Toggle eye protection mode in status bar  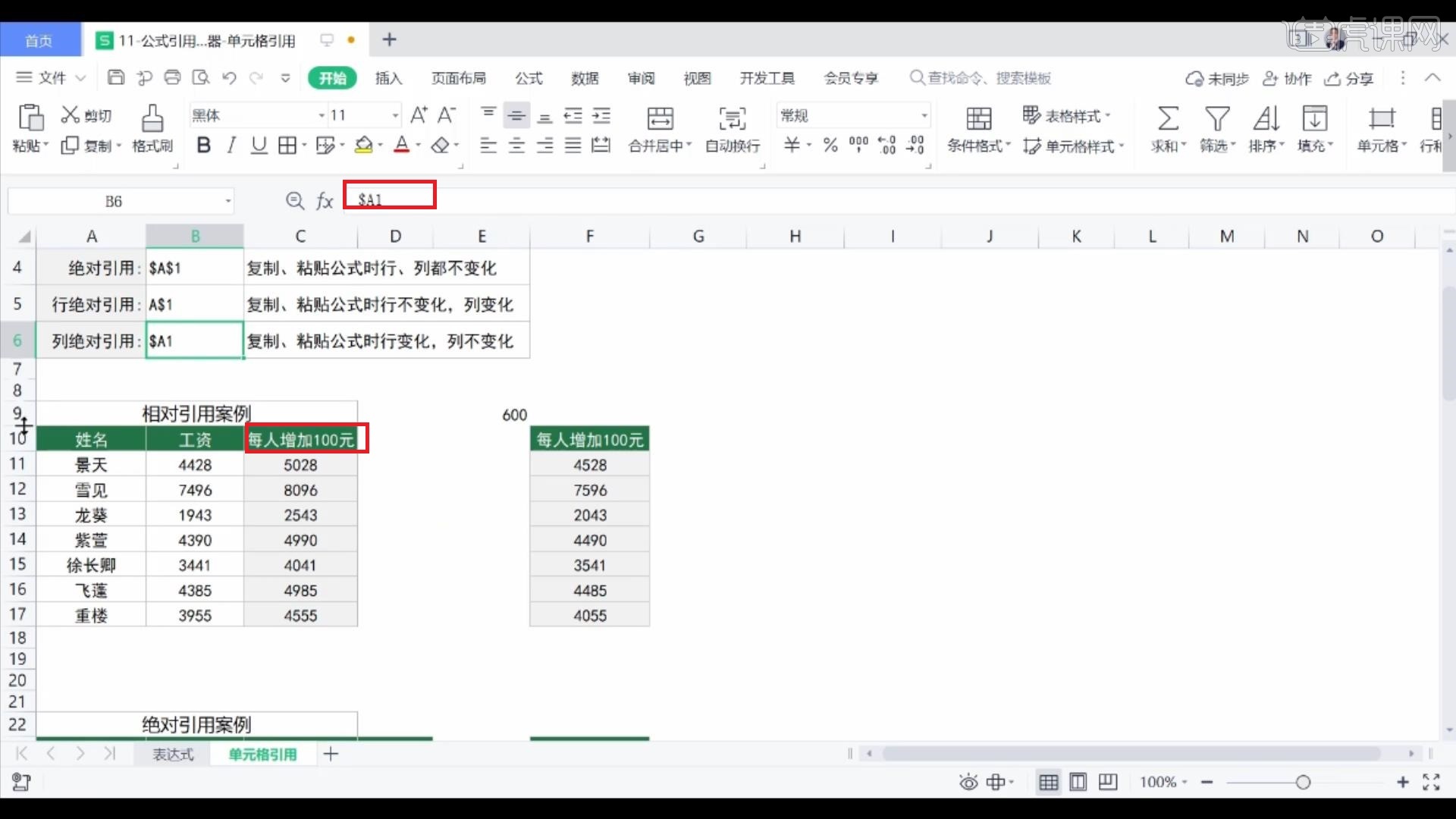click(968, 782)
